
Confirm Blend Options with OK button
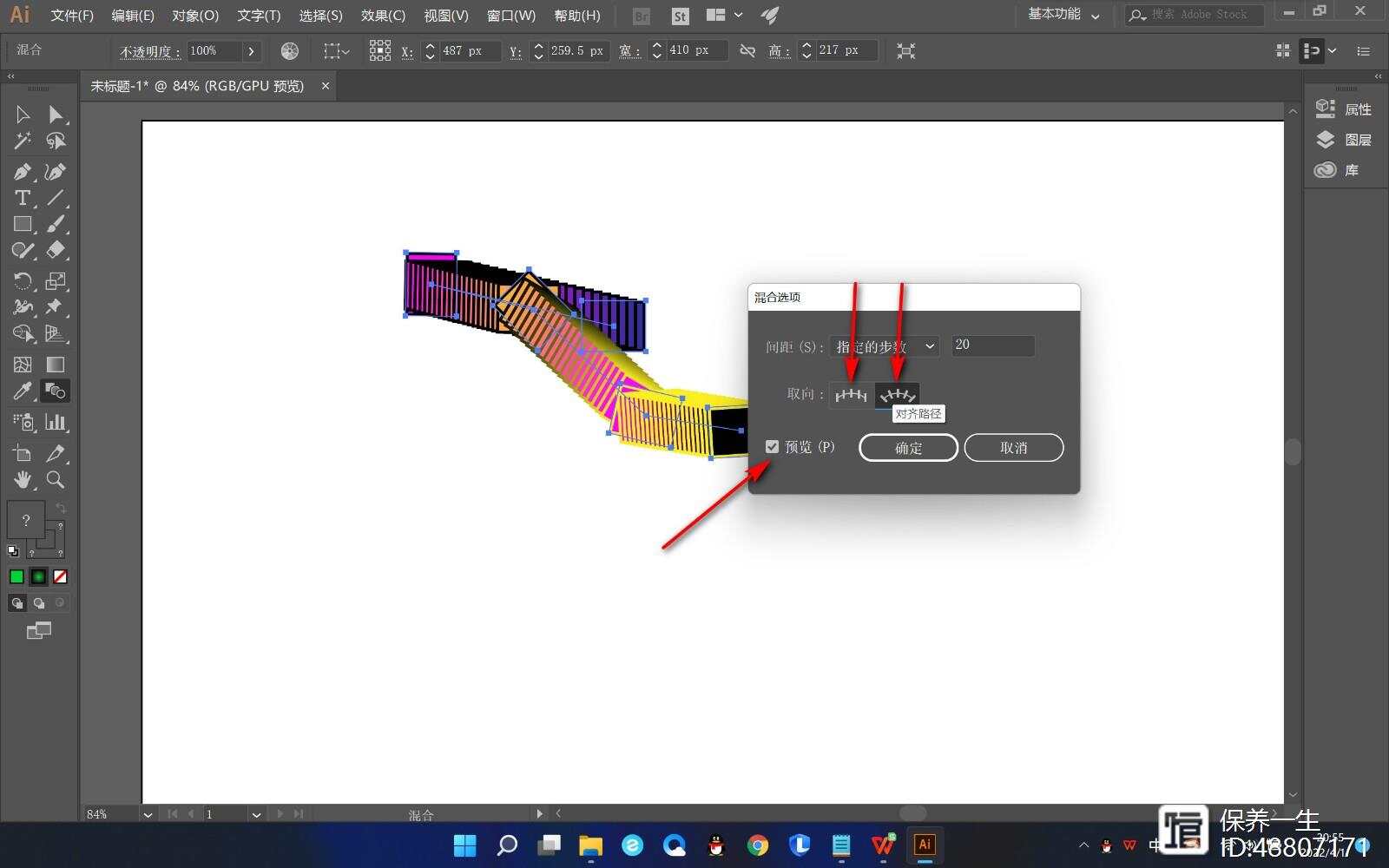(x=908, y=448)
